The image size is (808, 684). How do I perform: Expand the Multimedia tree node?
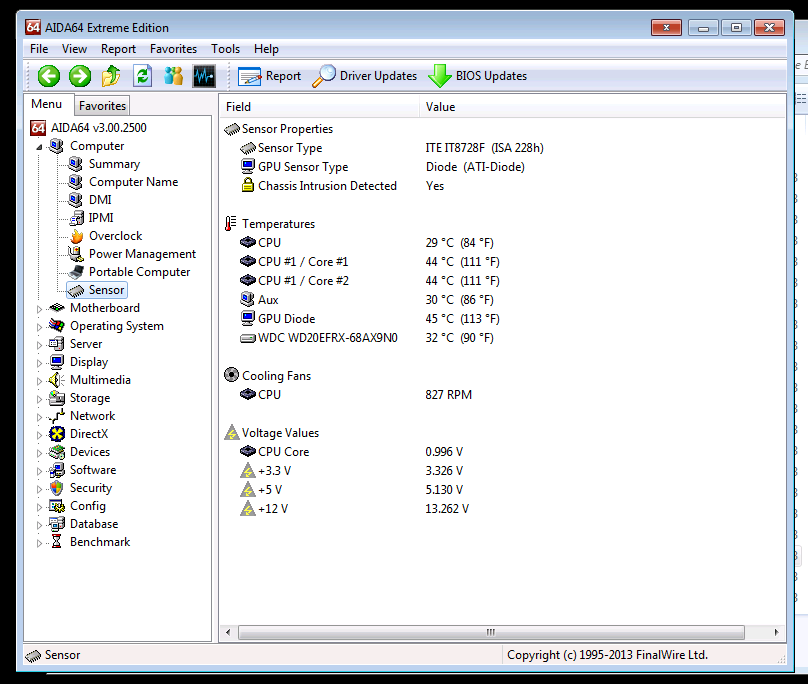(x=40, y=381)
